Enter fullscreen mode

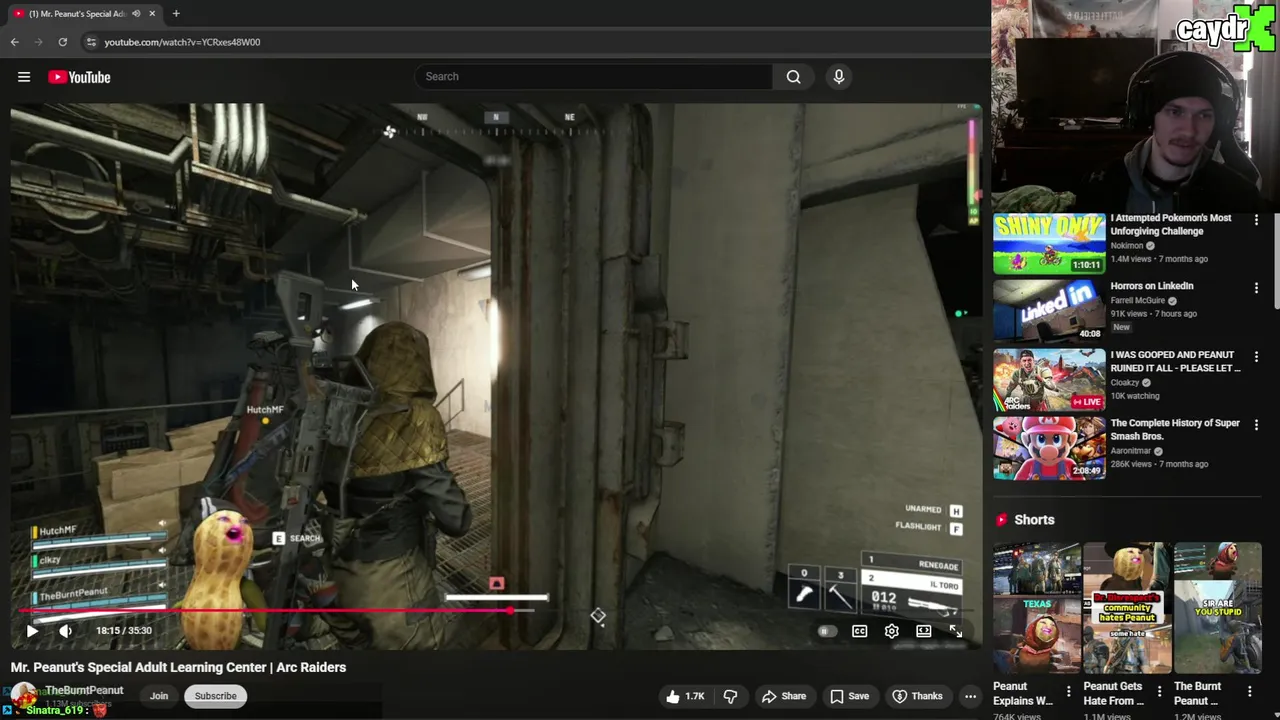pyautogui.click(x=956, y=631)
